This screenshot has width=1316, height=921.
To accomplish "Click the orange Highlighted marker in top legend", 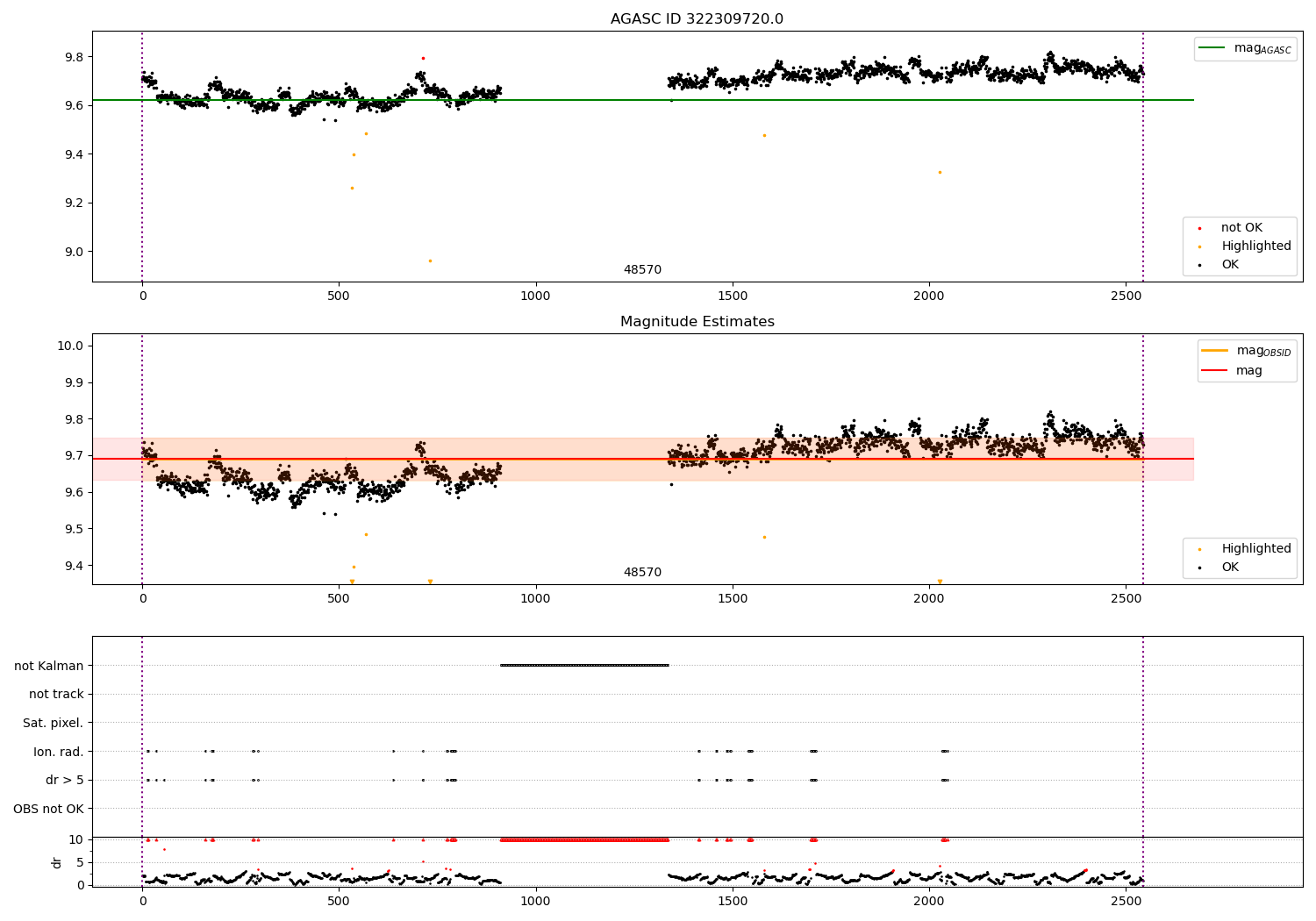I will [1199, 246].
